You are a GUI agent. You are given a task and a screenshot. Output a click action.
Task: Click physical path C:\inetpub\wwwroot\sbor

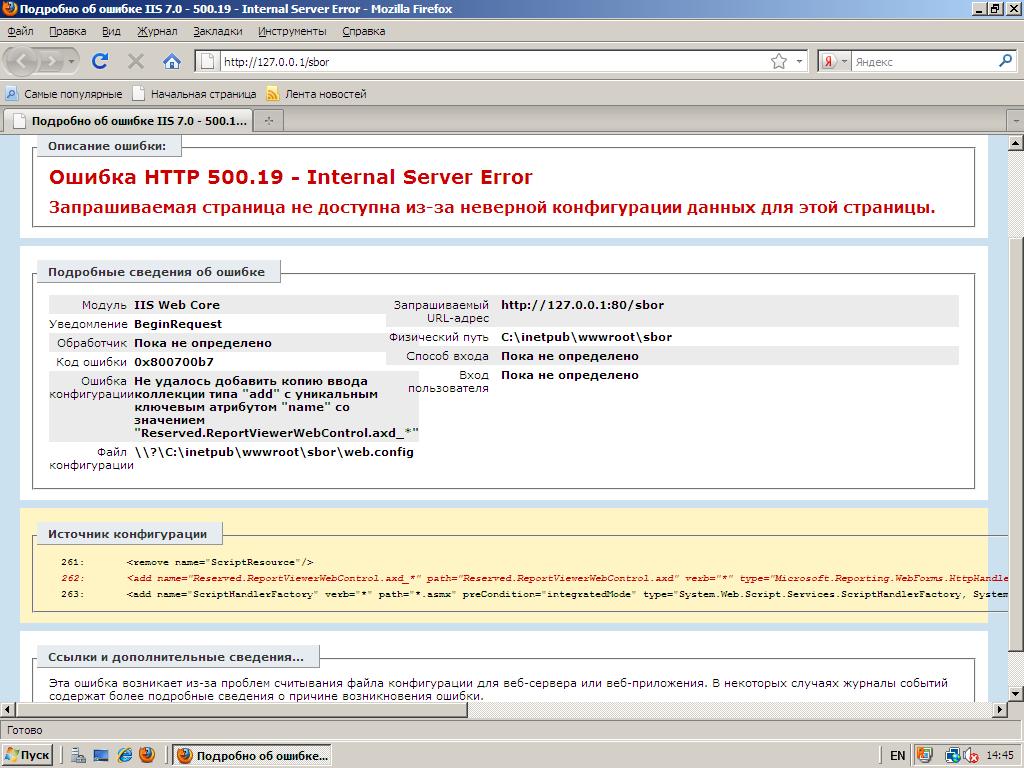tap(586, 337)
